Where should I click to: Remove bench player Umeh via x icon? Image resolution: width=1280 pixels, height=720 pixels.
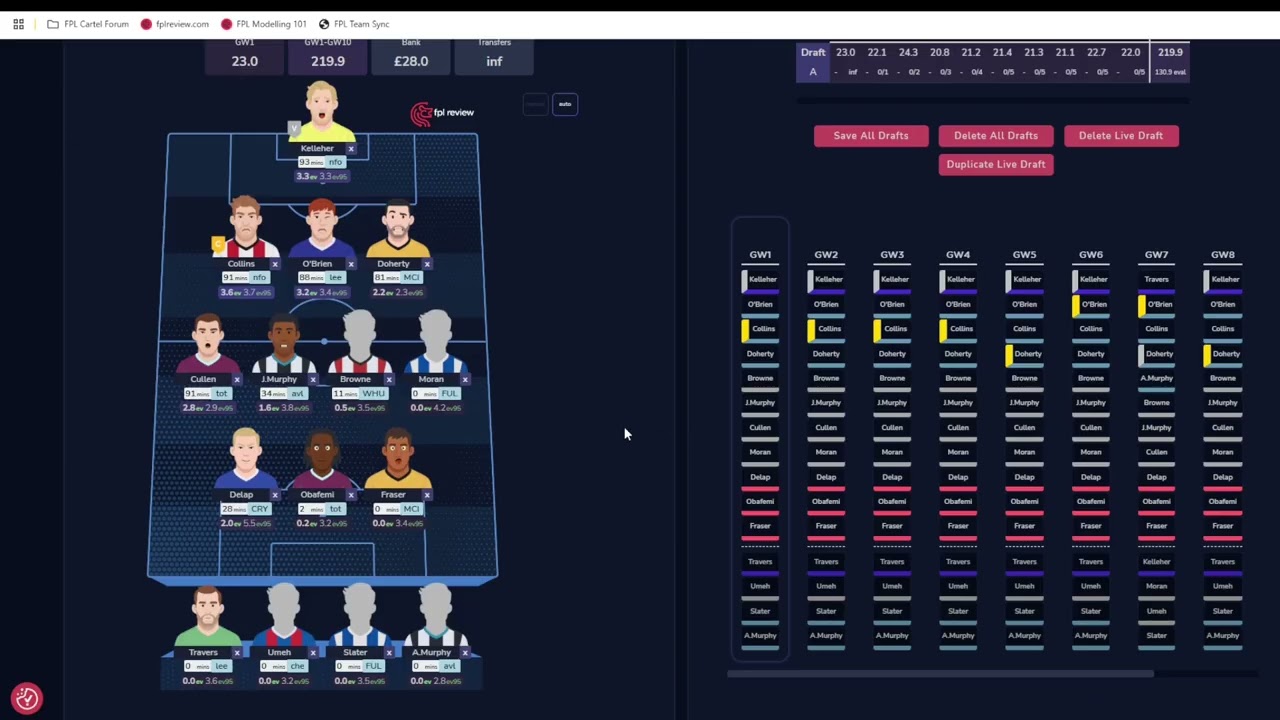click(313, 653)
